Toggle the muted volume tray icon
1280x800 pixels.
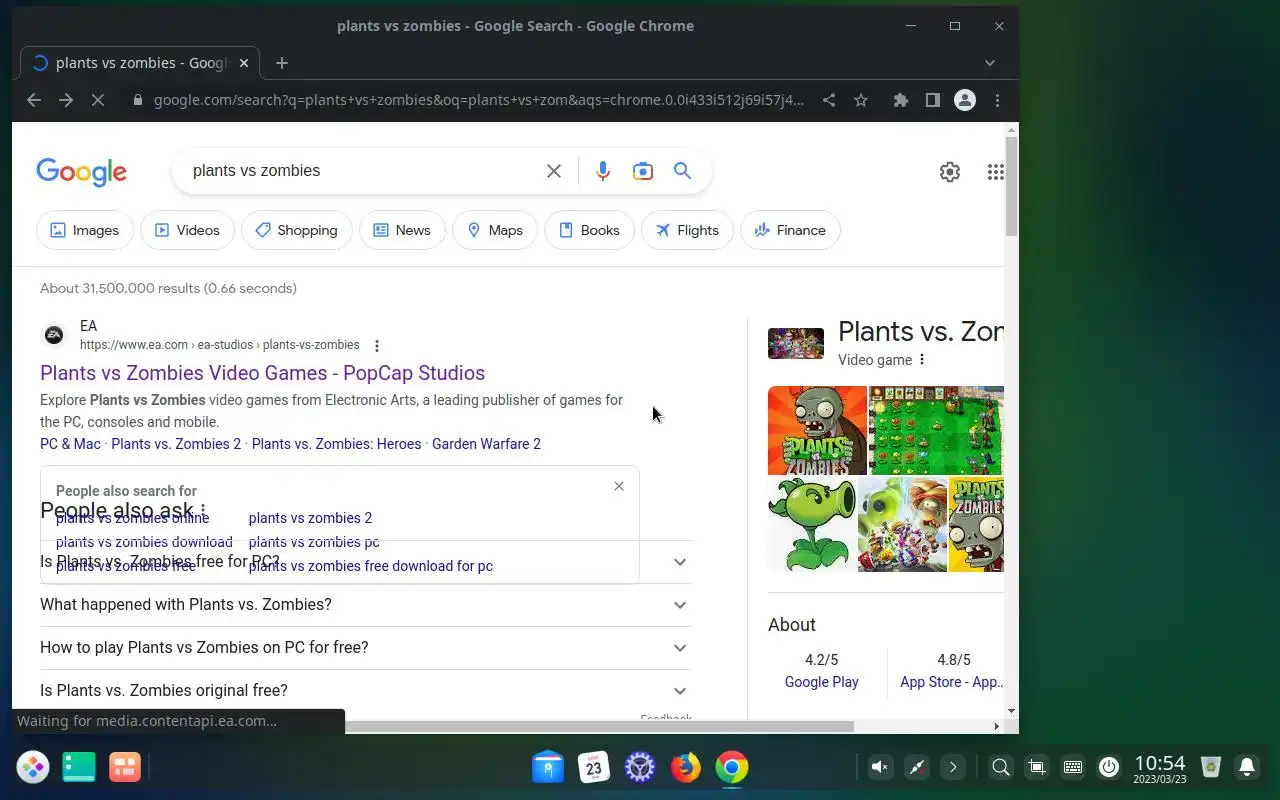point(880,767)
